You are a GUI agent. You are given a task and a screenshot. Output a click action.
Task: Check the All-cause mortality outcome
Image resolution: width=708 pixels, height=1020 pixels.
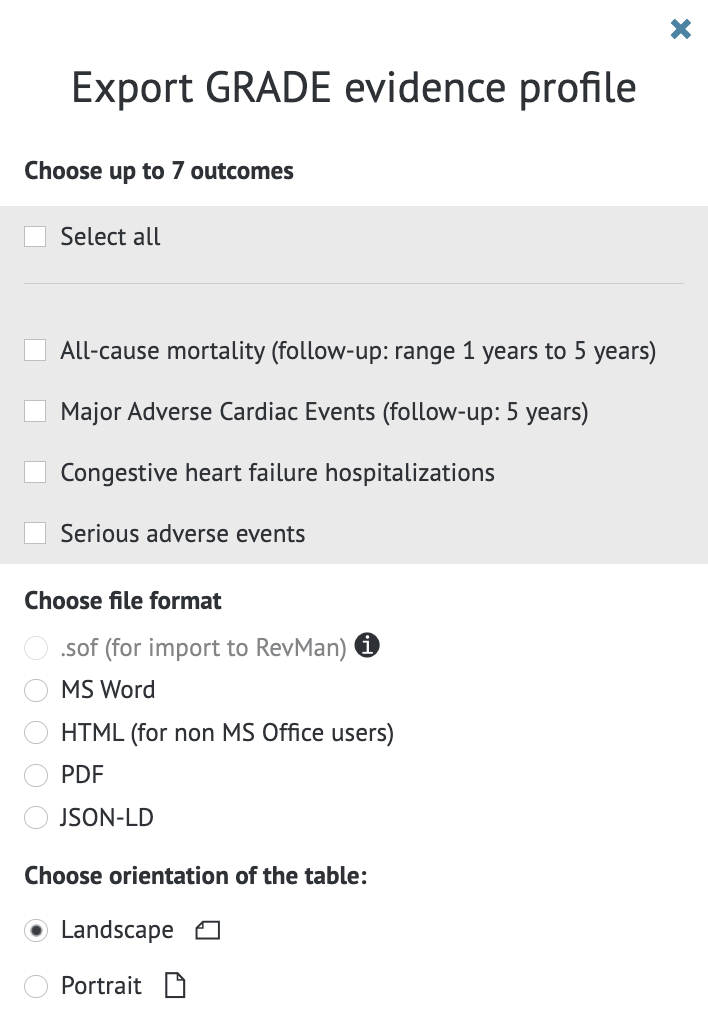click(35, 351)
